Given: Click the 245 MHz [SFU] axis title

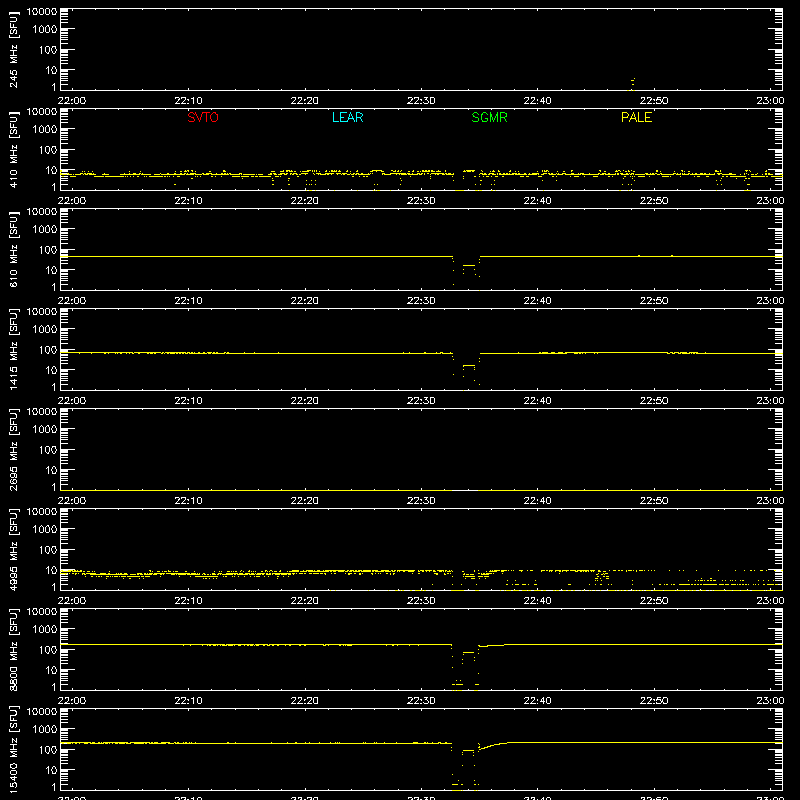Looking at the screenshot, I should [13, 49].
